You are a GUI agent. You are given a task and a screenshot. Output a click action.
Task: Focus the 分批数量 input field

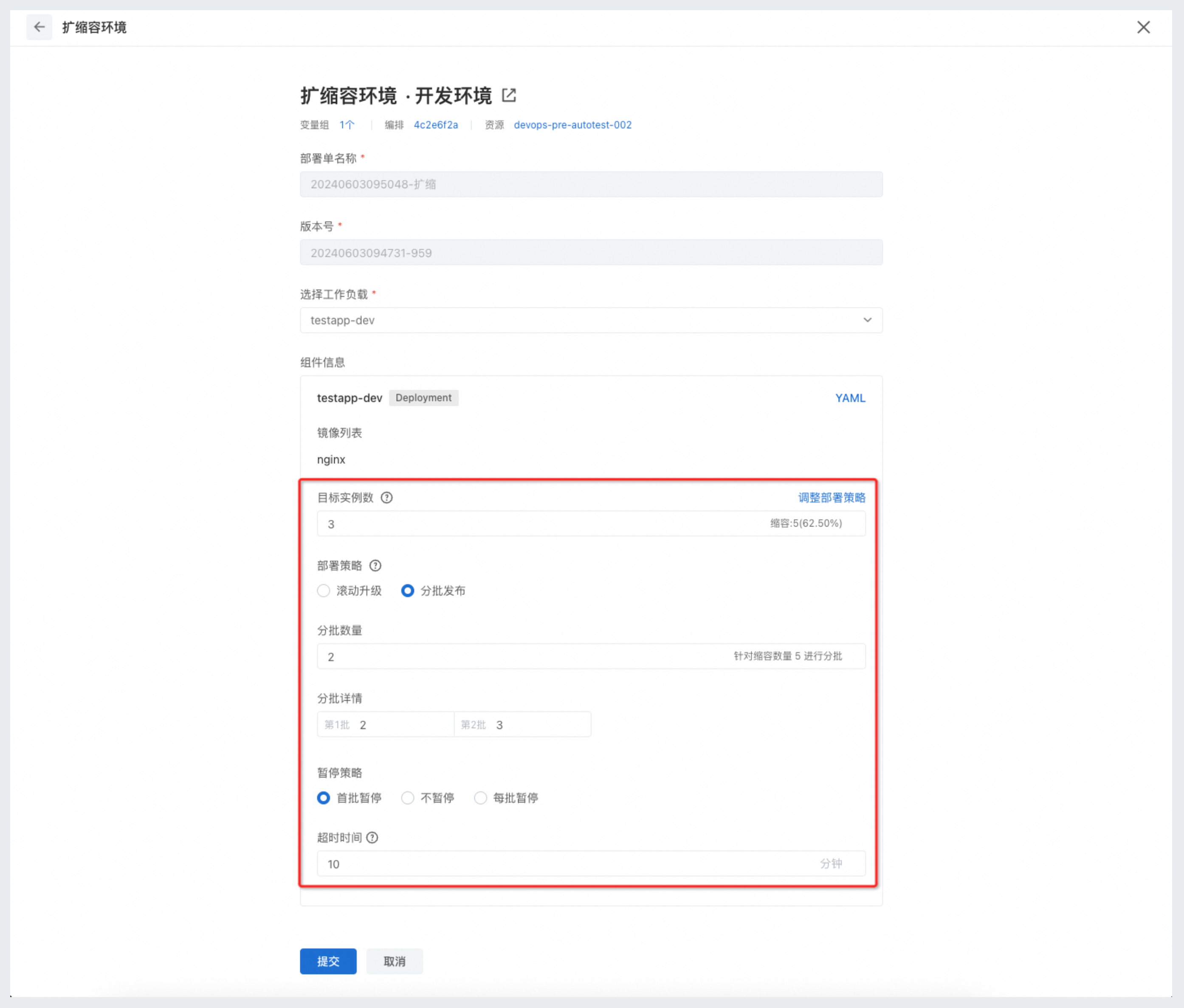click(x=591, y=656)
